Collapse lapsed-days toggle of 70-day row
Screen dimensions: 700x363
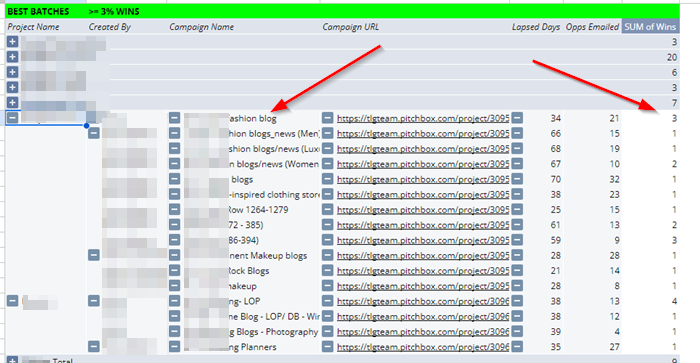point(517,179)
